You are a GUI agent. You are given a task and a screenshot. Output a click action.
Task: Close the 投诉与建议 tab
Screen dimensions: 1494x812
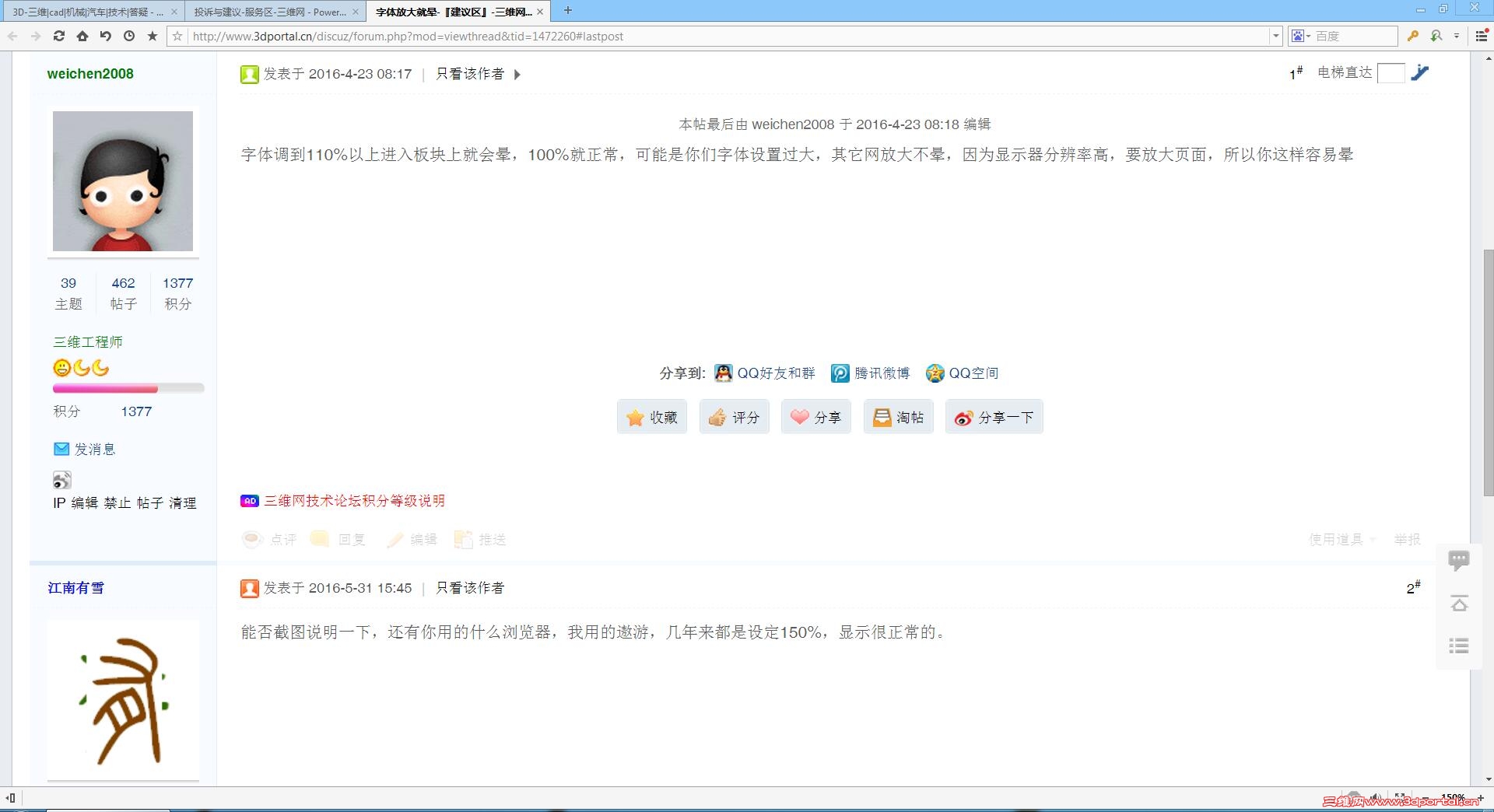point(356,12)
